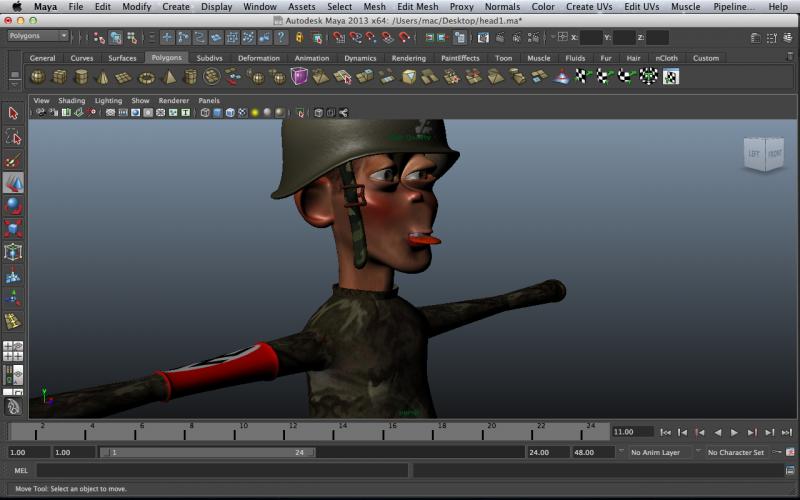The width and height of the screenshot is (800, 500).
Task: Select the arrow Select tool
Action: coord(13,113)
